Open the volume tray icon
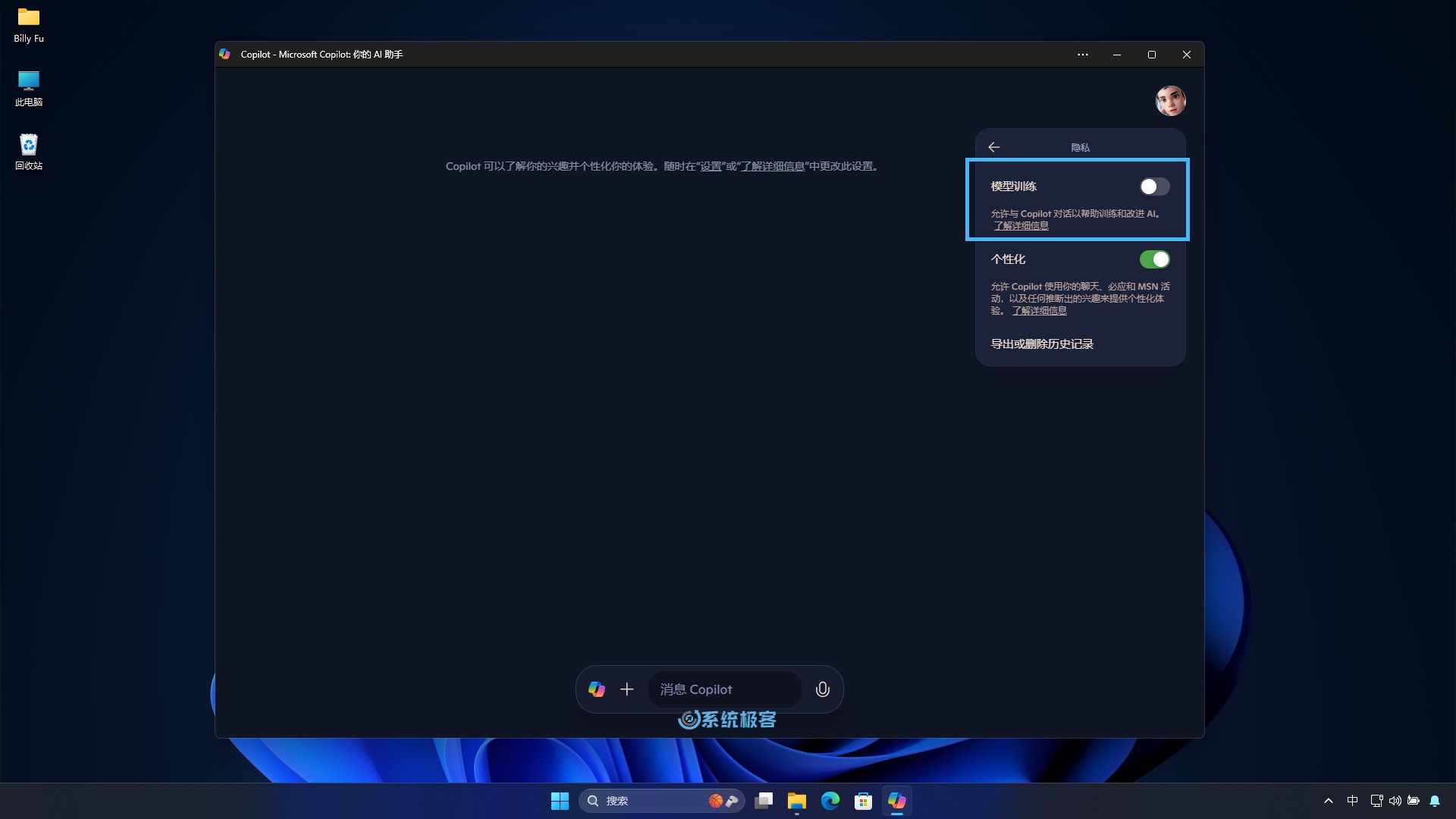 pyautogui.click(x=1395, y=801)
